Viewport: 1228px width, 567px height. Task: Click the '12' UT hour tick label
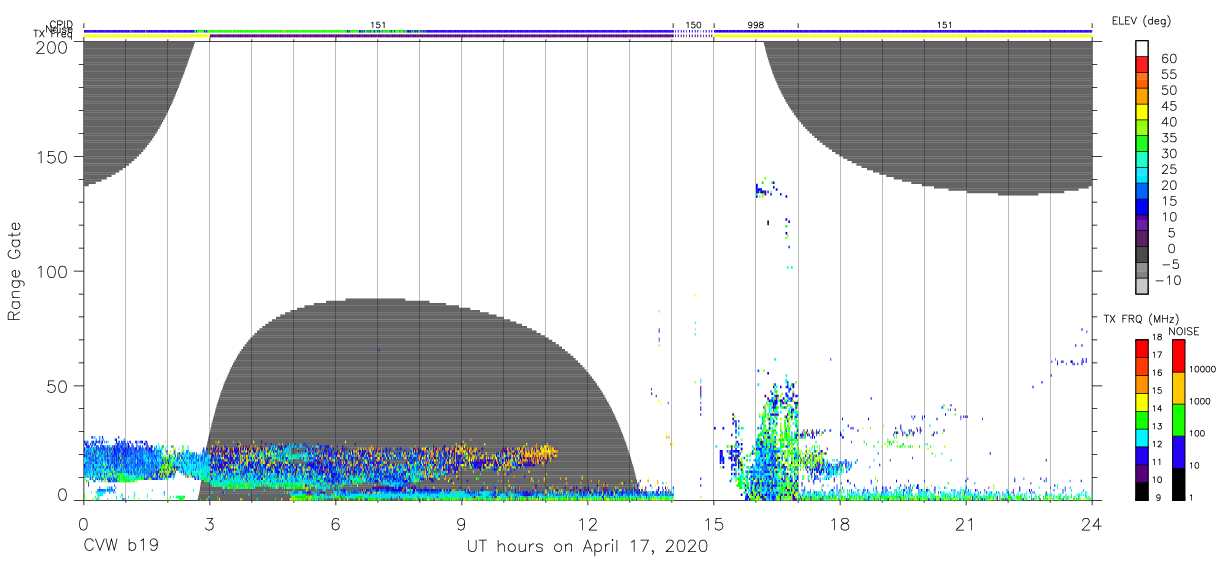point(587,523)
